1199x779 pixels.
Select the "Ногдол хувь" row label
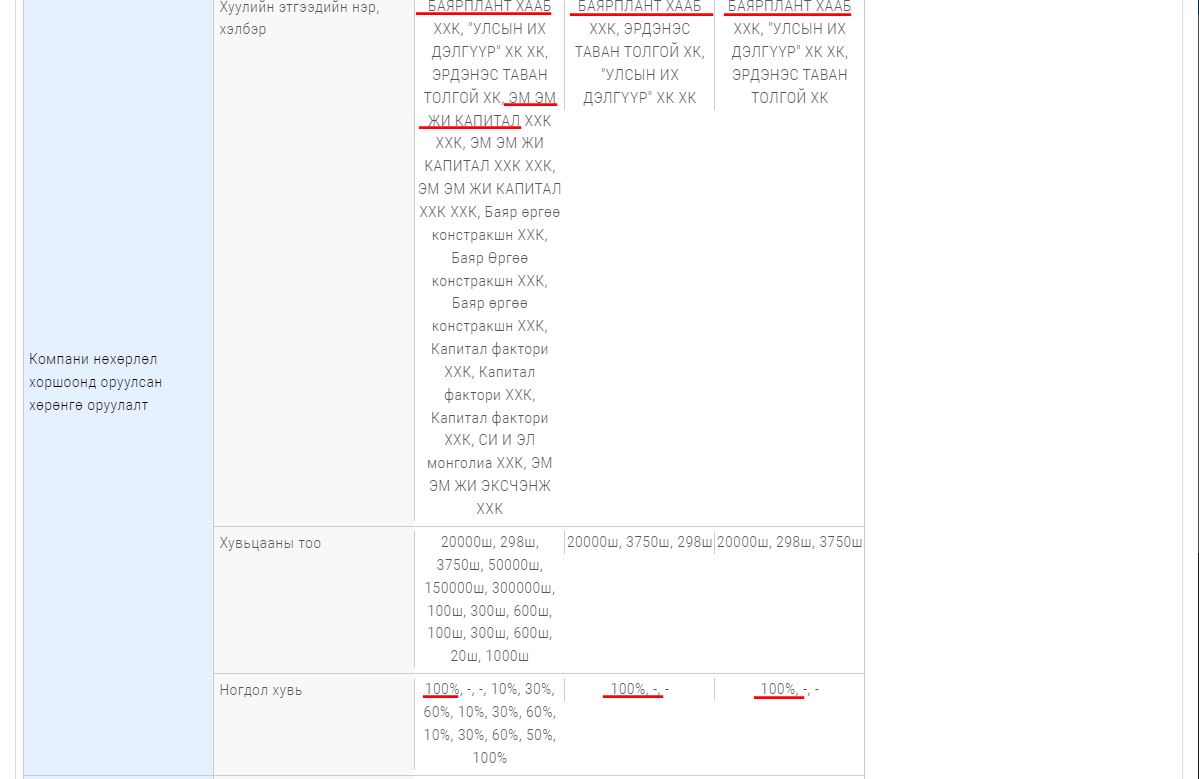pyautogui.click(x=260, y=690)
